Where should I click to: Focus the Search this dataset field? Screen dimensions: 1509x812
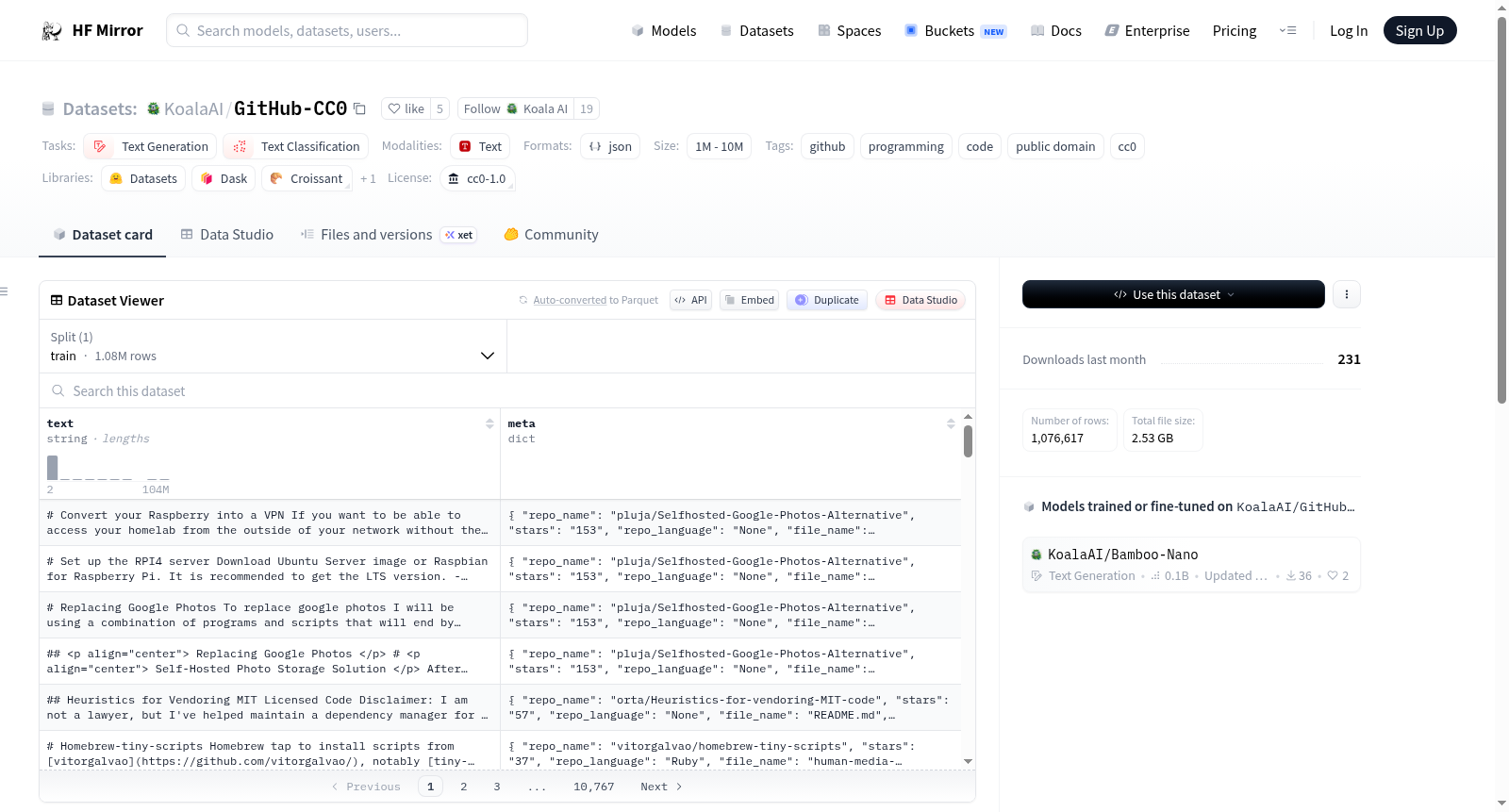pyautogui.click(x=507, y=390)
